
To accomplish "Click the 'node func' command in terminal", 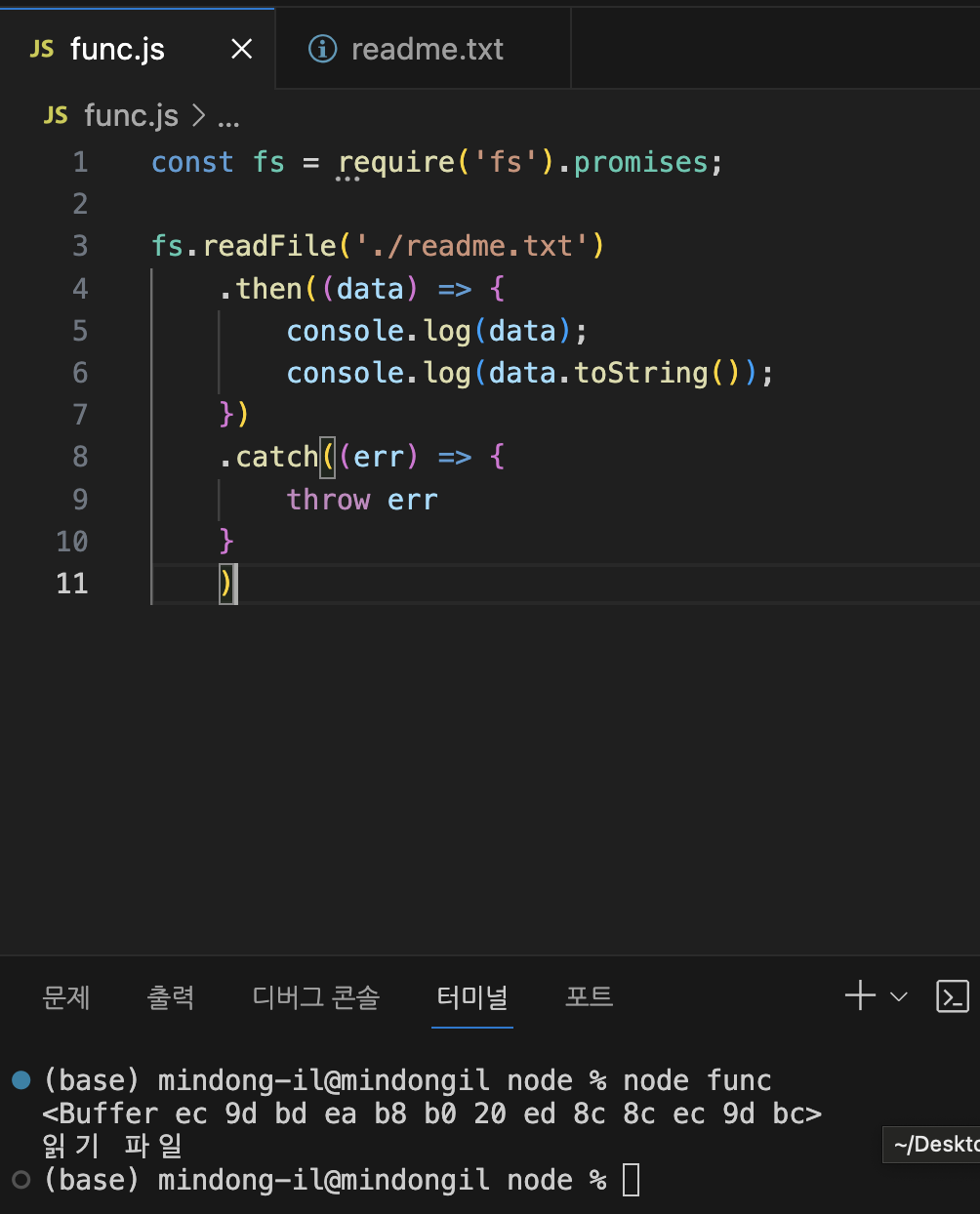I will (697, 1080).
